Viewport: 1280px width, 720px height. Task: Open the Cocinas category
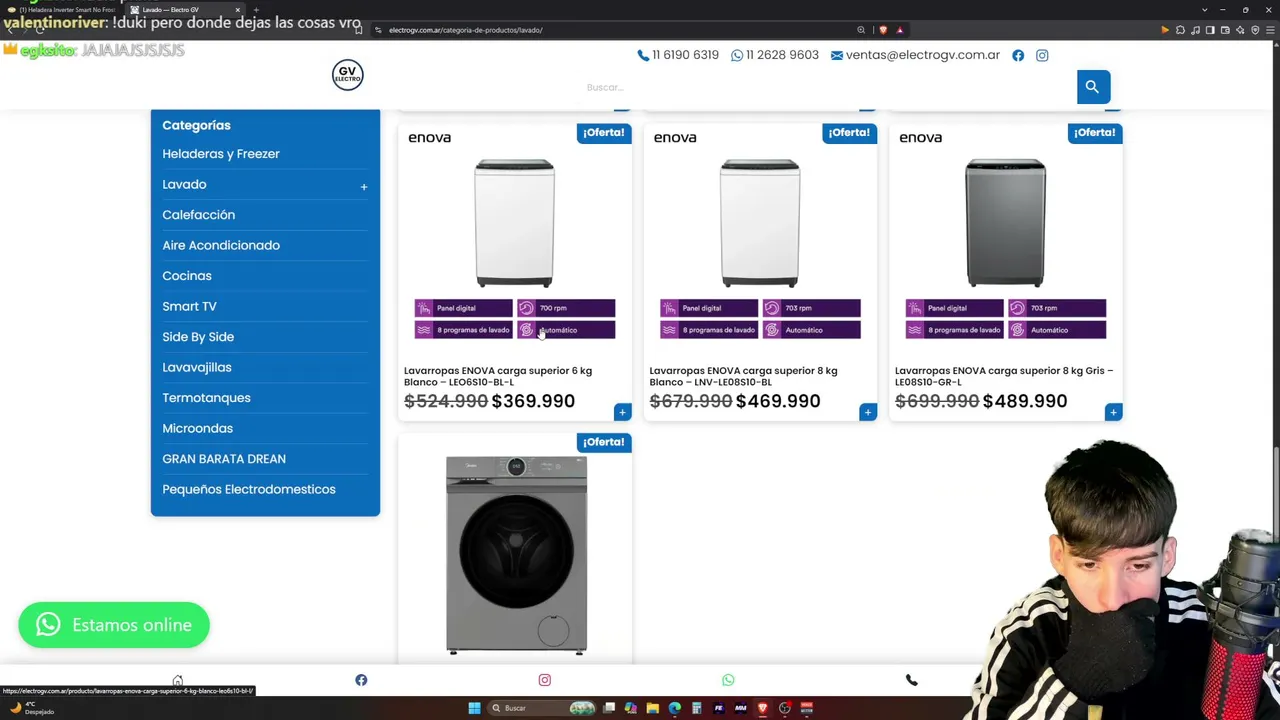click(x=187, y=276)
